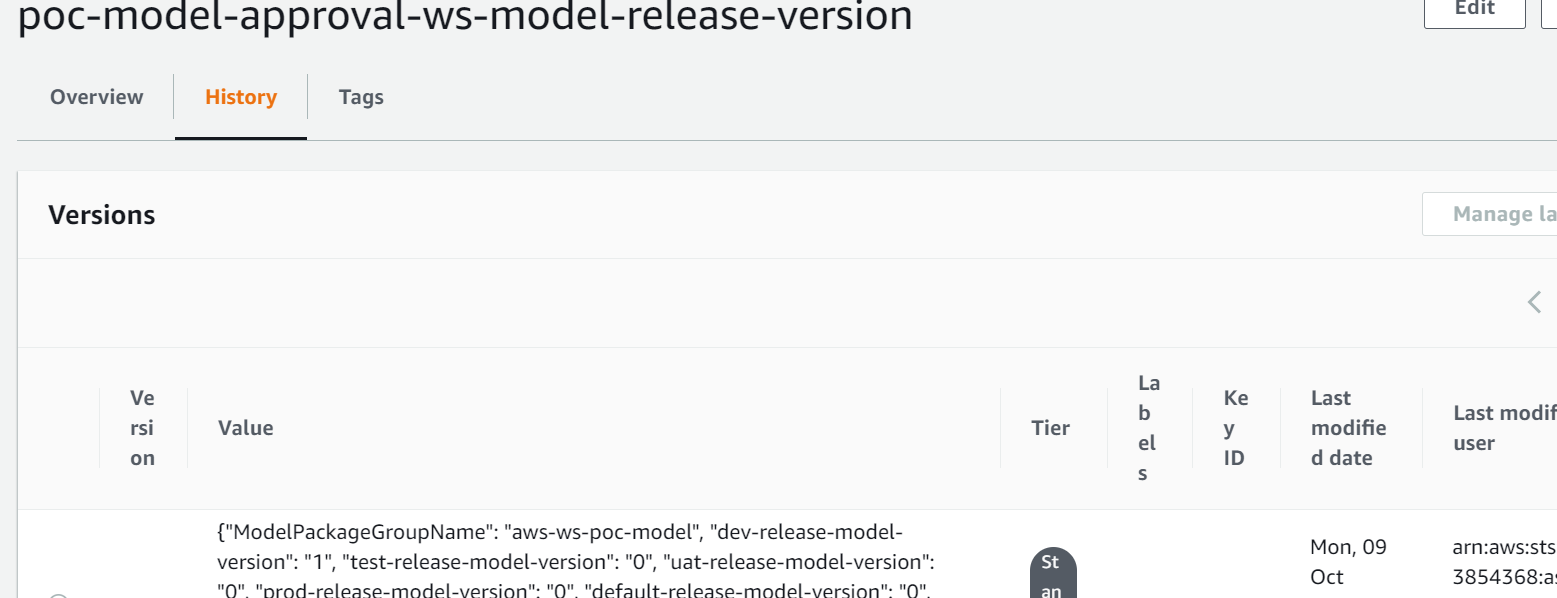This screenshot has height=598, width=1557.
Task: Open the Tags tab
Action: (361, 96)
